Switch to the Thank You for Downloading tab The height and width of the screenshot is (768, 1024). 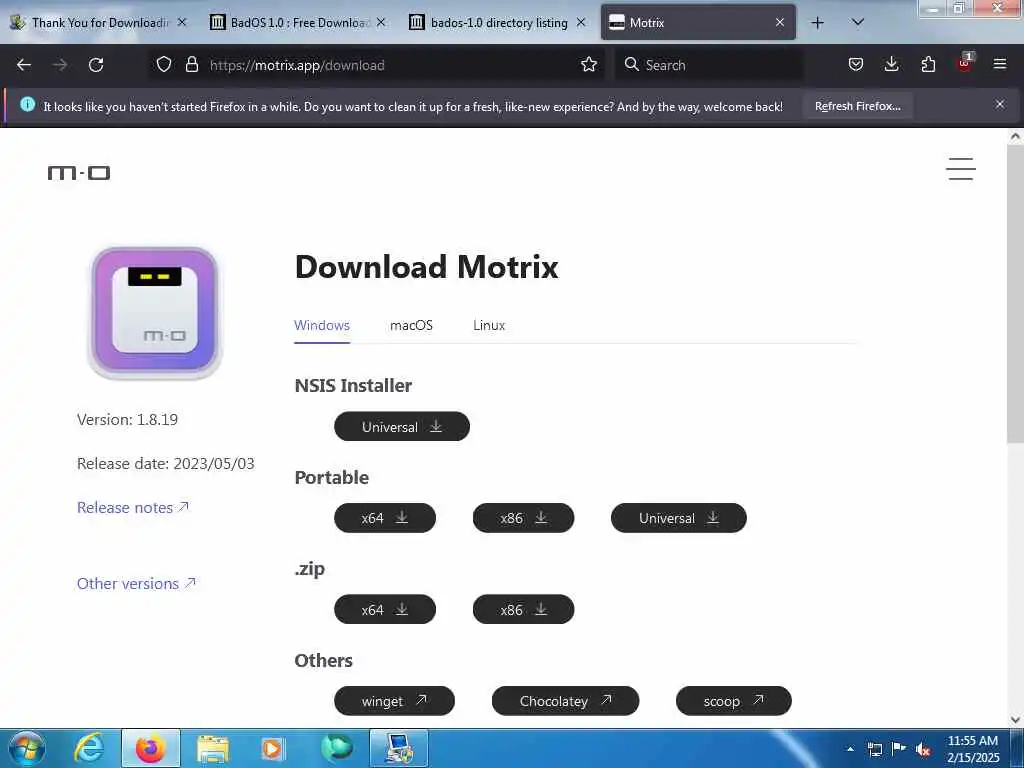click(98, 23)
